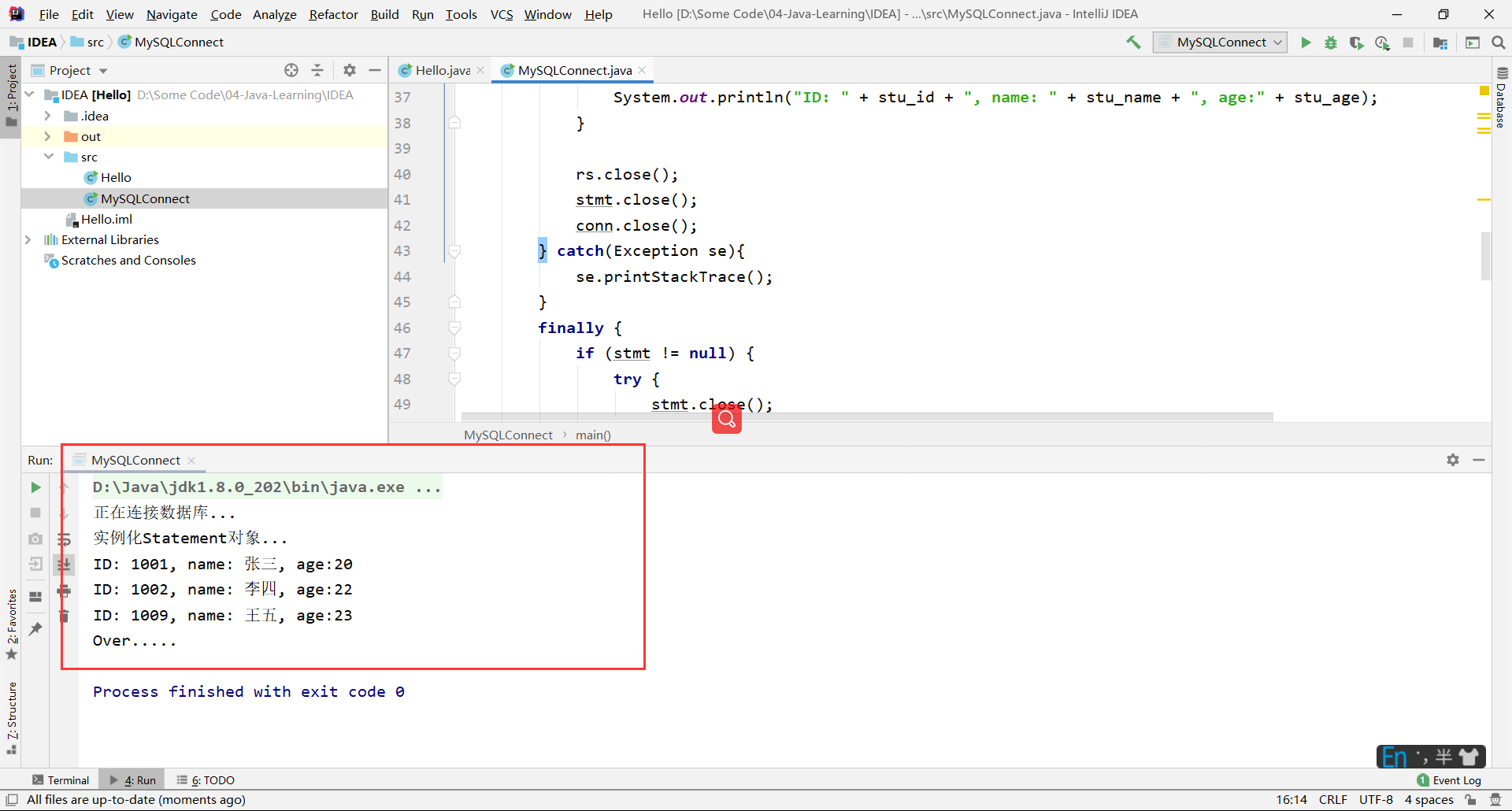1512x811 pixels.
Task: Pin the Run tab
Action: coord(35,628)
